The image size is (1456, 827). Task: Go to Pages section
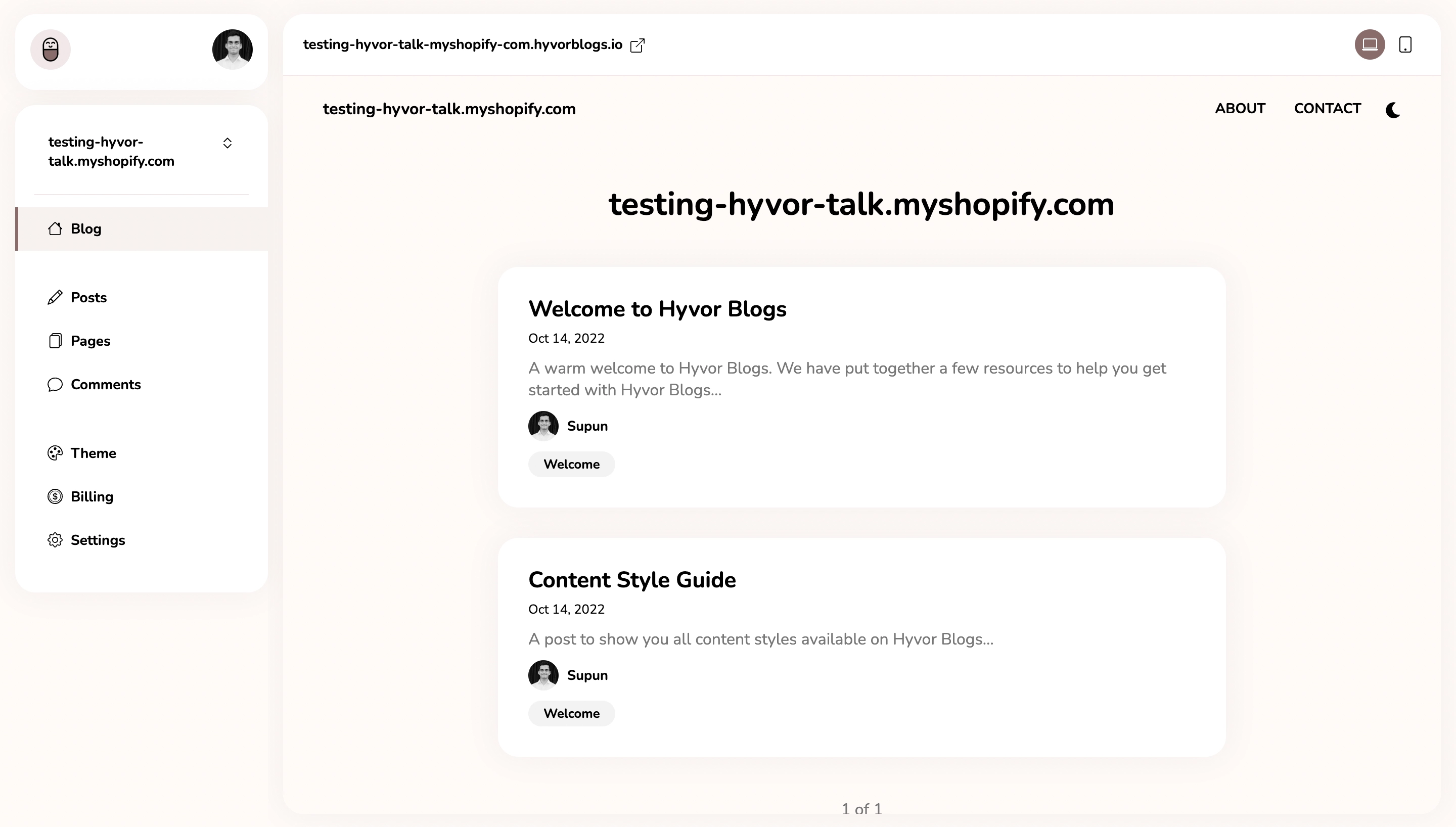pyautogui.click(x=142, y=341)
